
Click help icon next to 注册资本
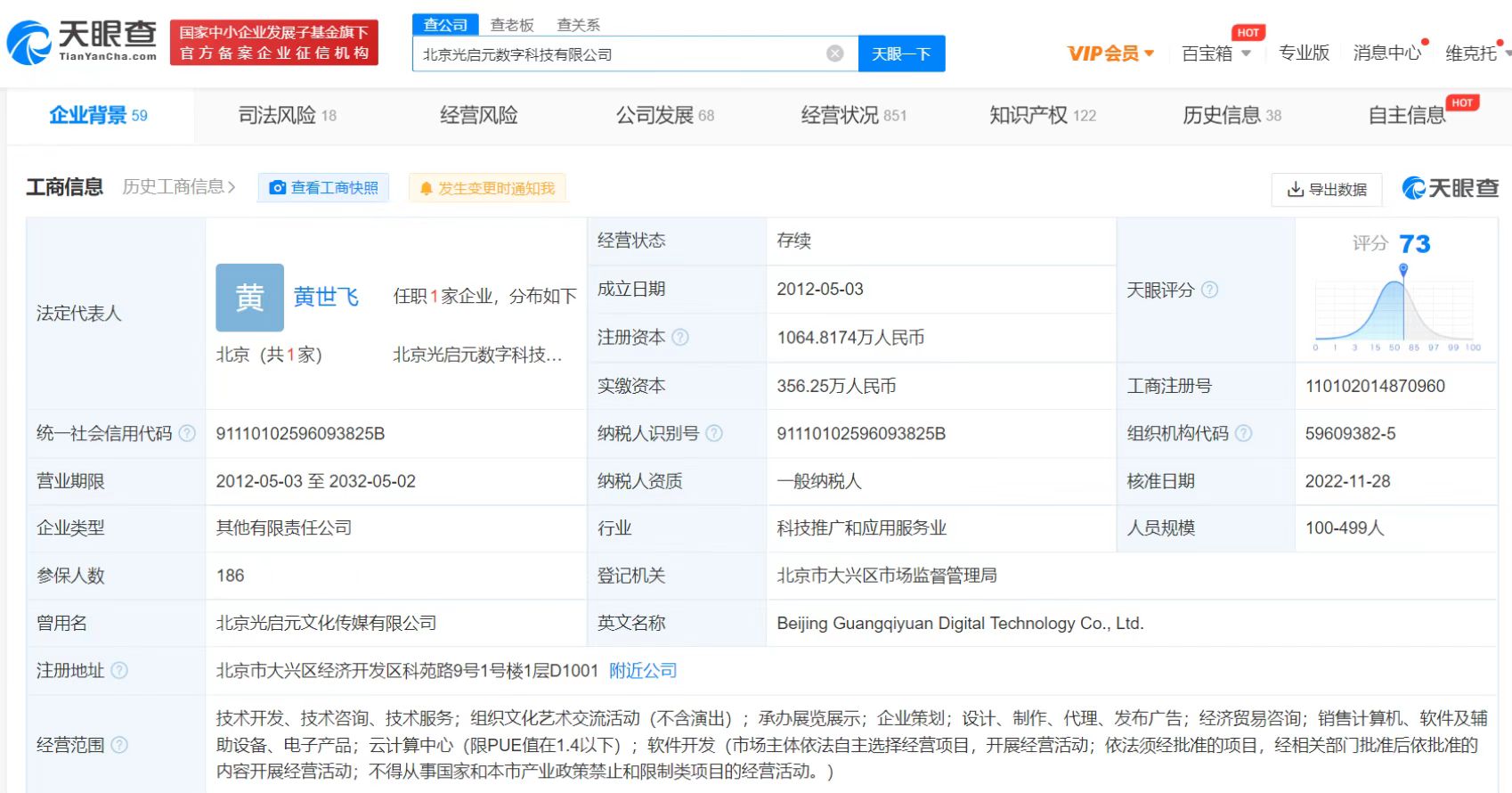coord(680,337)
